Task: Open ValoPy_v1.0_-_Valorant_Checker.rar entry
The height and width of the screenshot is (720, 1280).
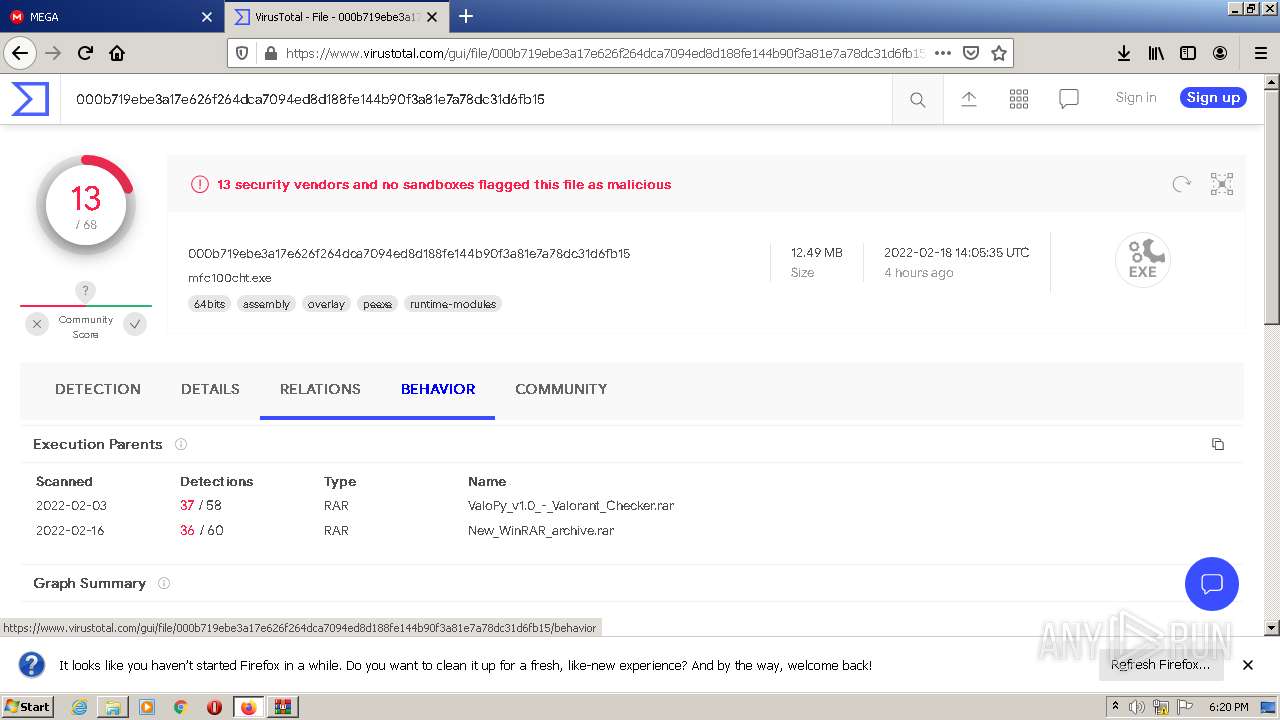Action: tap(571, 506)
